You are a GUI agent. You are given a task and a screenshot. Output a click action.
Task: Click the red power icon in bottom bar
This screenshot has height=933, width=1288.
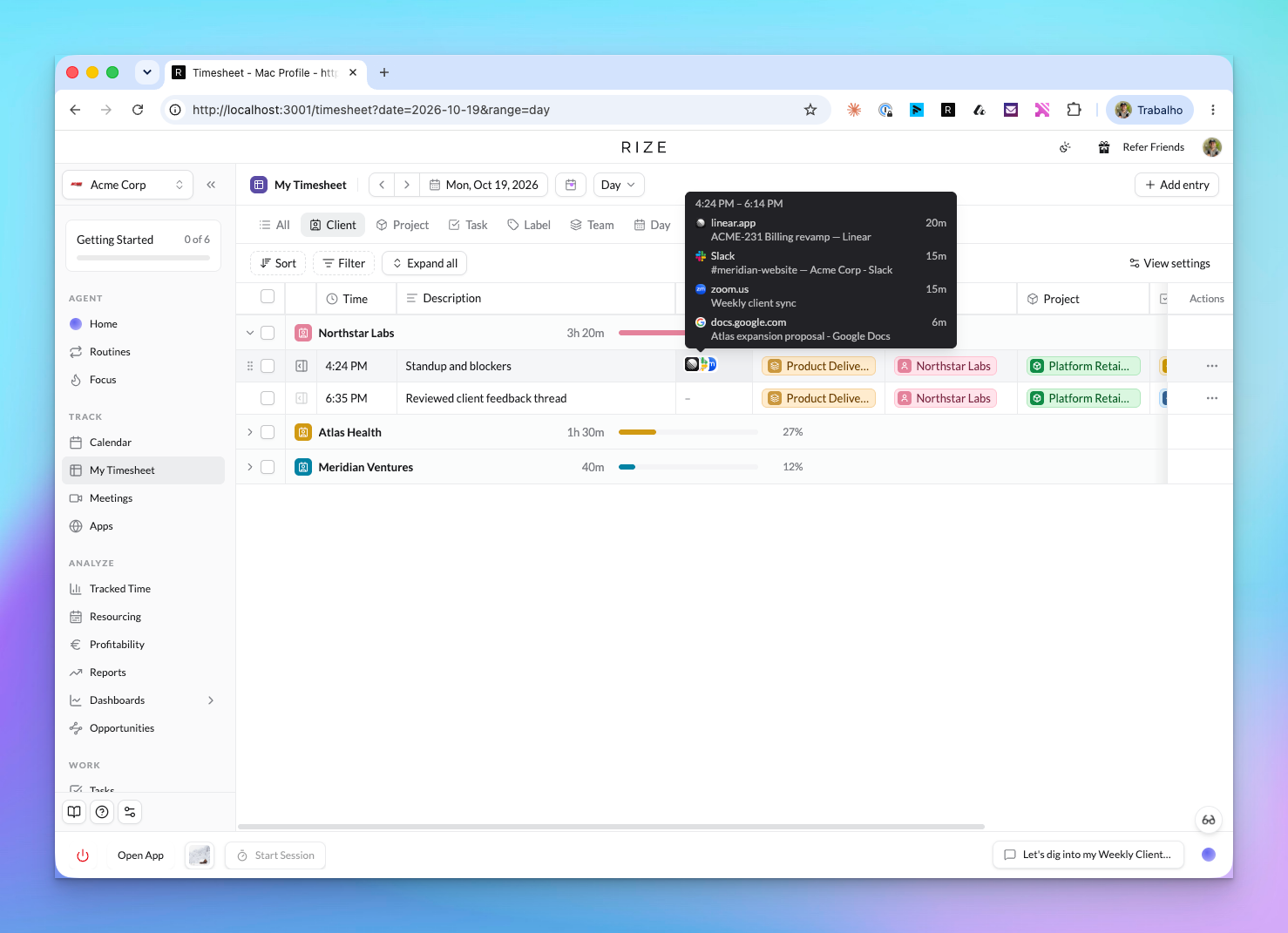pyautogui.click(x=83, y=855)
